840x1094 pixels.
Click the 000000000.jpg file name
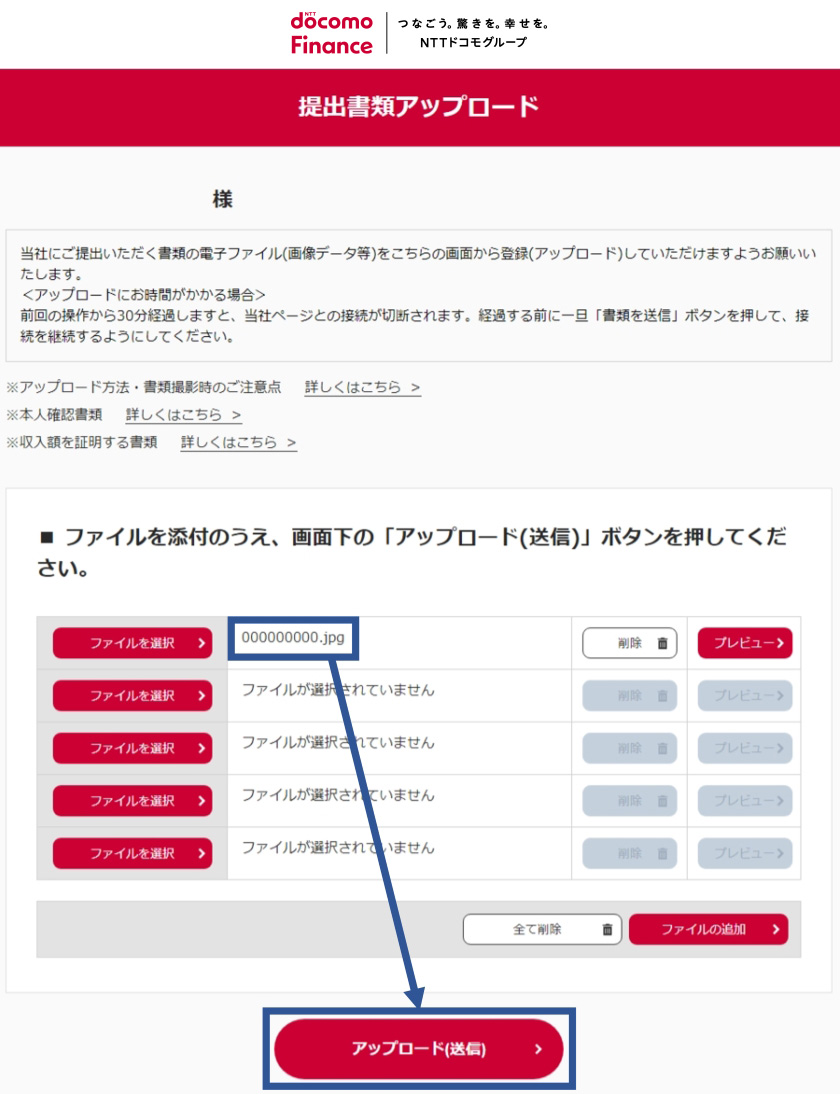293,638
